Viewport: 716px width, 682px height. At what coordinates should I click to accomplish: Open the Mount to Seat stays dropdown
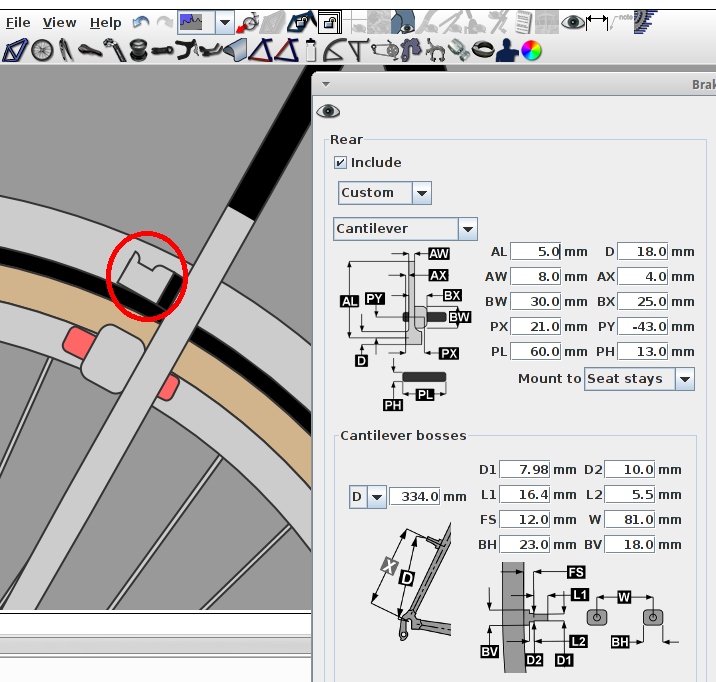(x=684, y=379)
